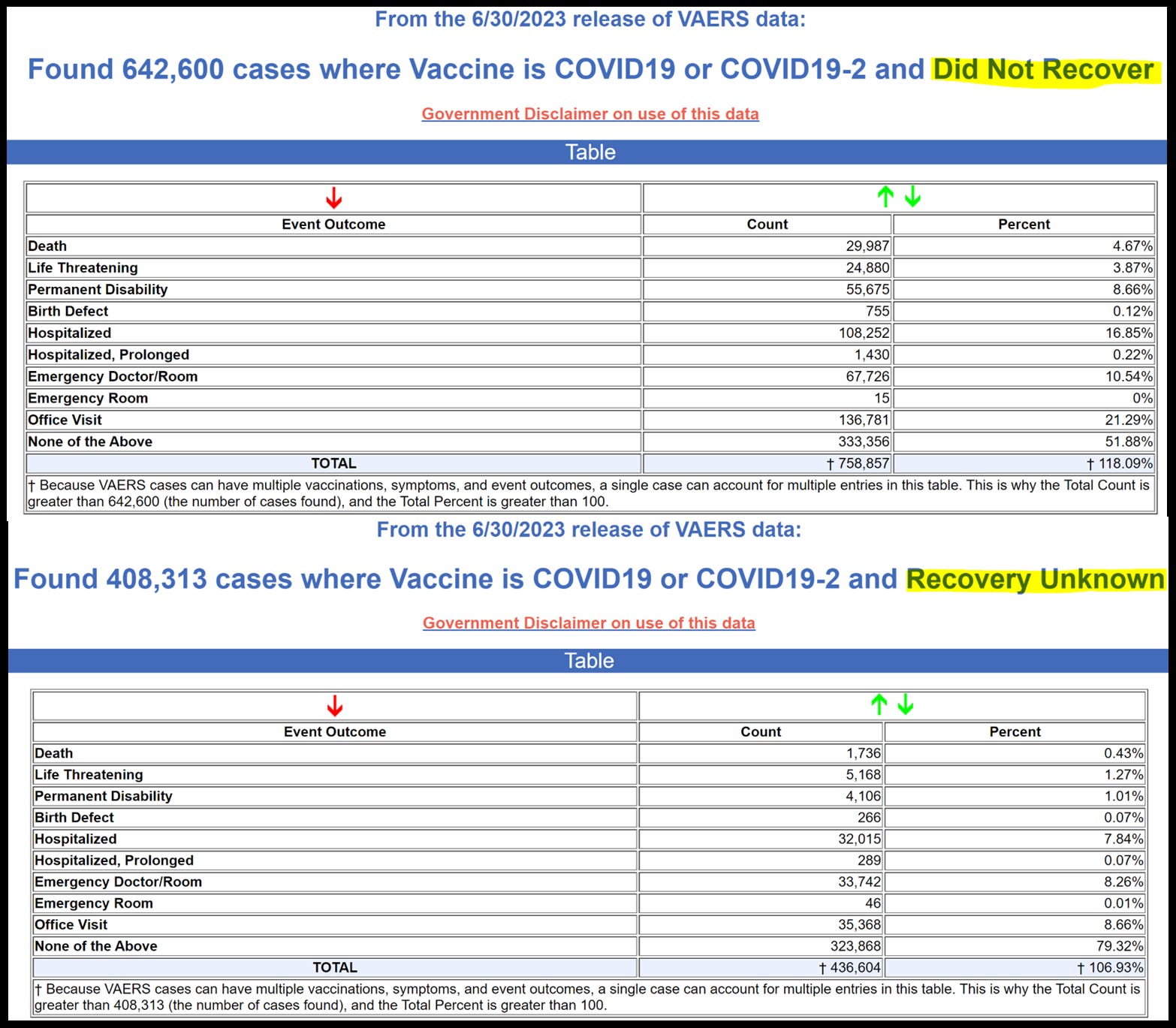This screenshot has height=1028, width=1176.
Task: Select the Birth Defect count 755
Action: click(877, 311)
